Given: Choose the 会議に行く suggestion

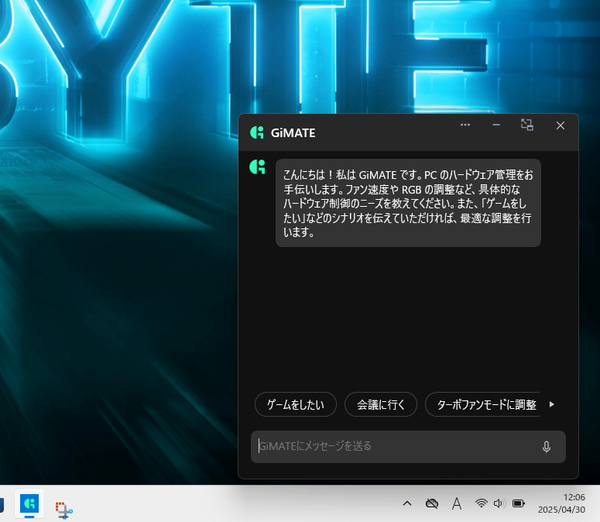Looking at the screenshot, I should tap(381, 405).
